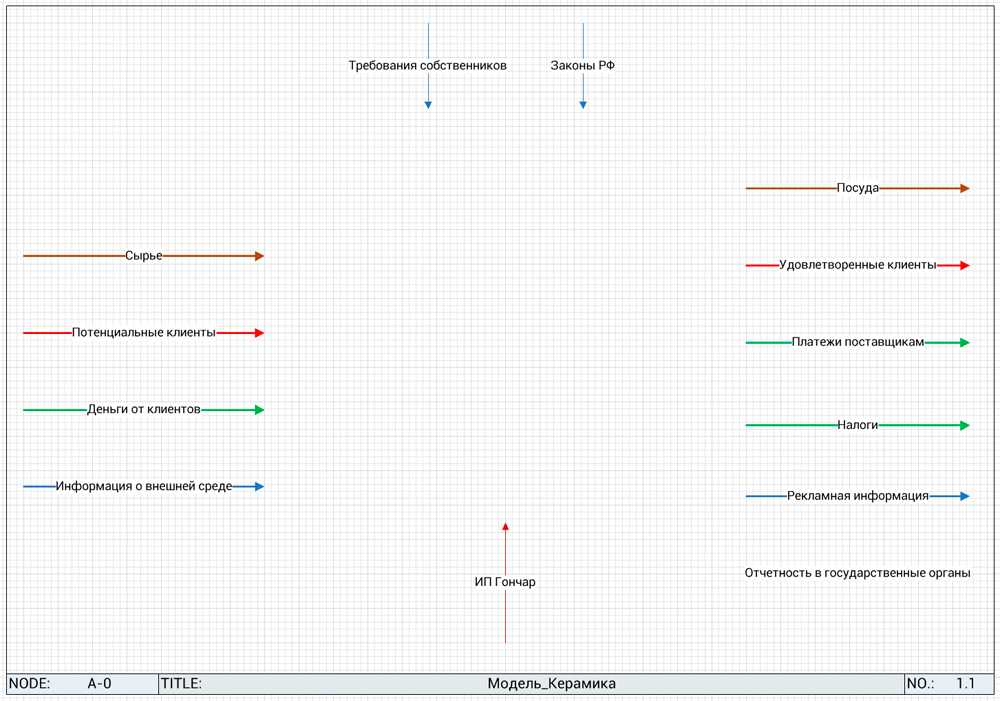
Task: Click the 'Потенциальные клиенты' arrow label
Action: pyautogui.click(x=143, y=333)
